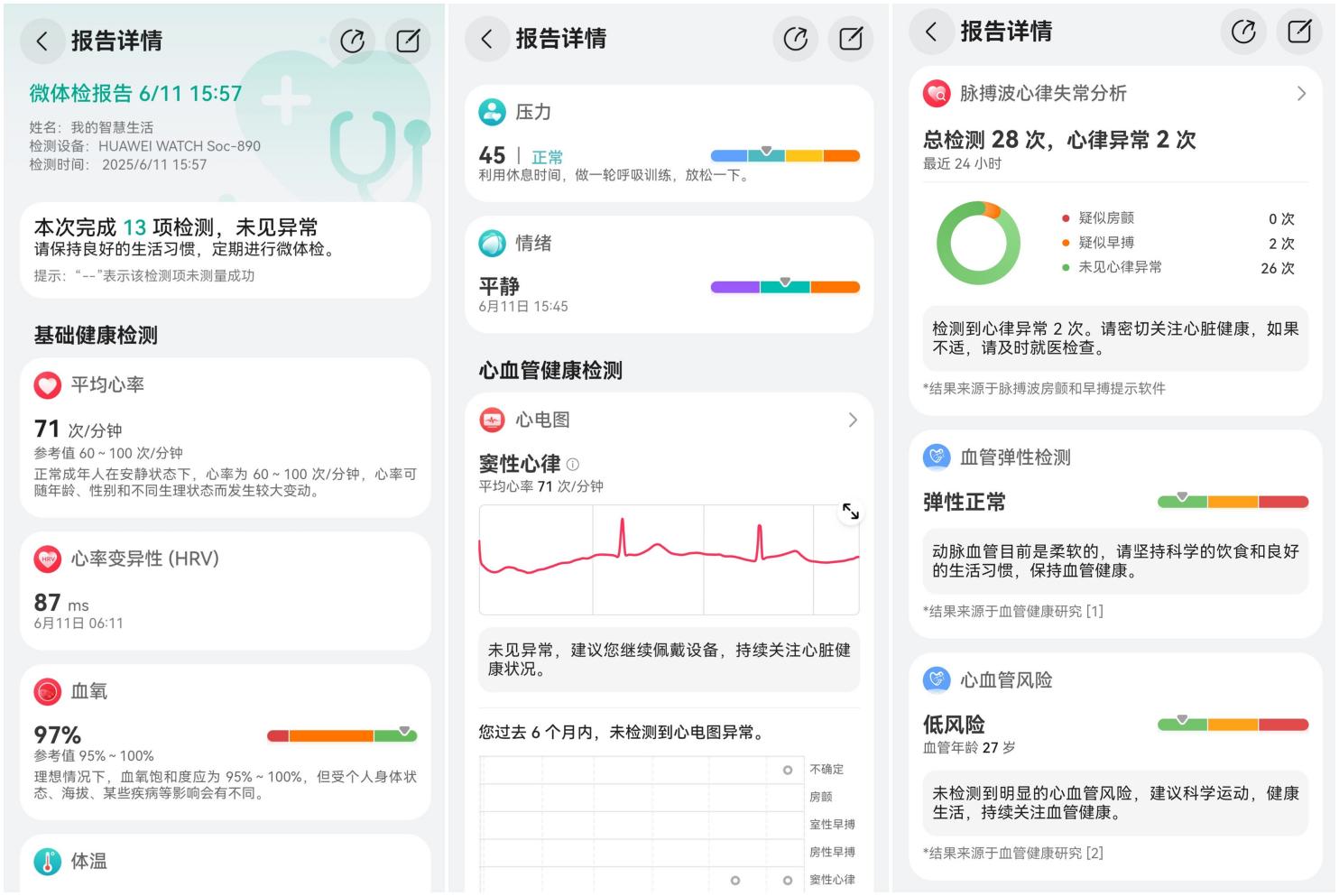The width and height of the screenshot is (1339, 896).
Task: Tap the 压力 stress icon
Action: coord(492,112)
